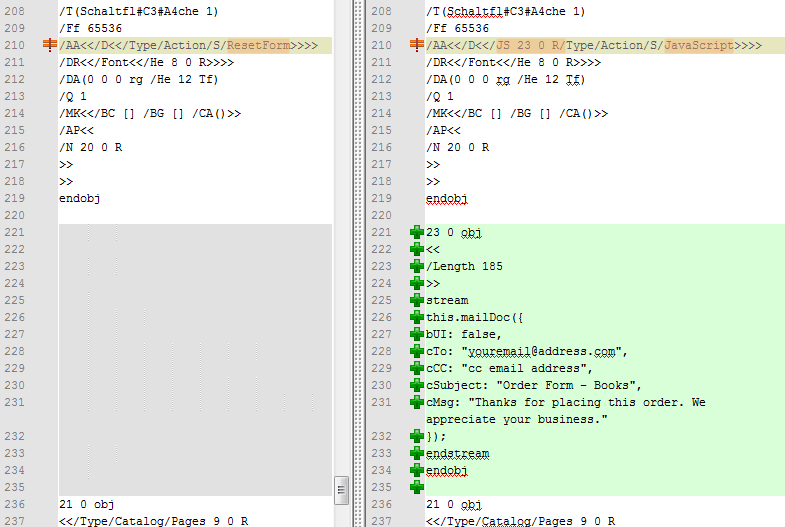This screenshot has width=785, height=527.
Task: Click 'ResetForm' in the left pane line 210
Action: (258, 45)
